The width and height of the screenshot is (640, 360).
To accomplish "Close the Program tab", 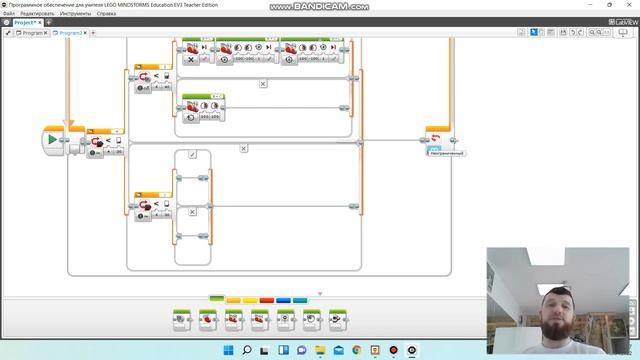I will pos(45,33).
